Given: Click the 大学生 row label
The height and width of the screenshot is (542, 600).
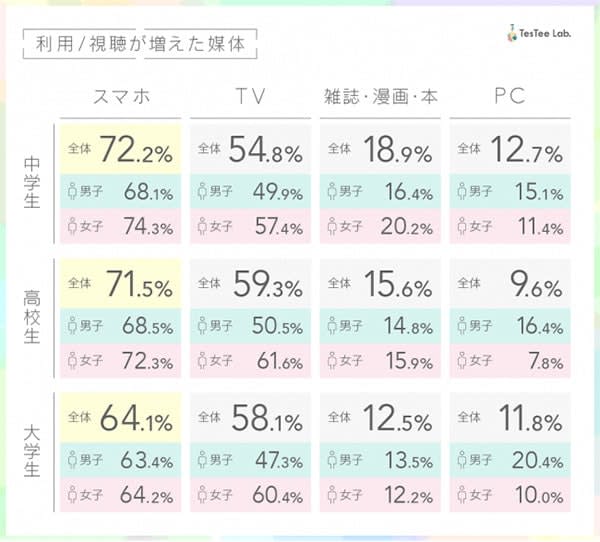Looking at the screenshot, I should pyautogui.click(x=32, y=452).
